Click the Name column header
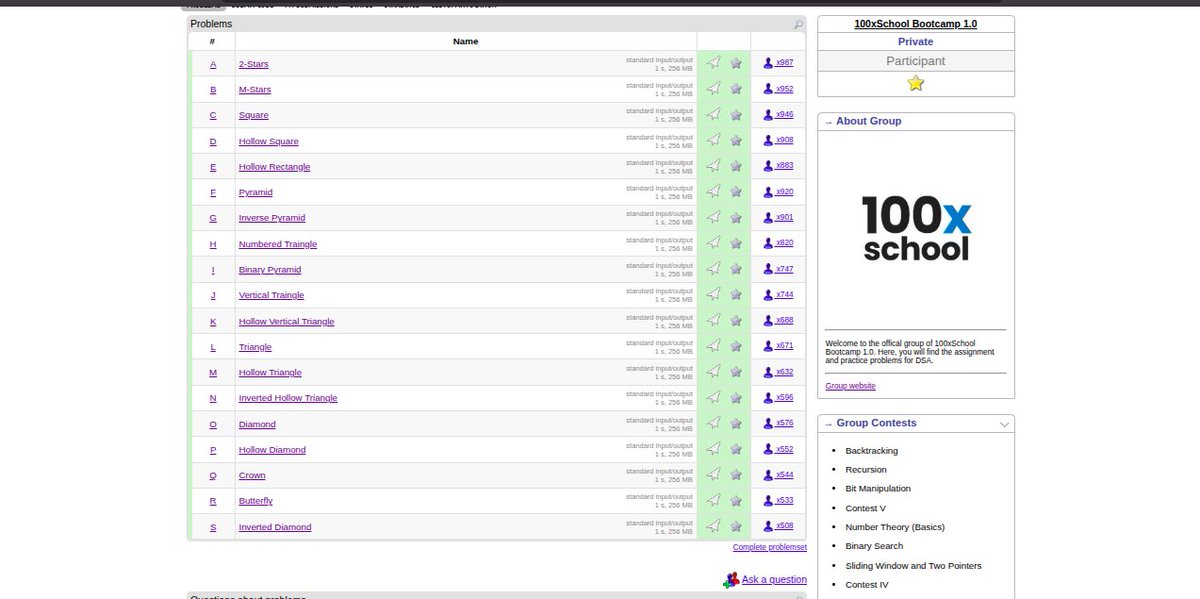This screenshot has width=1200, height=599. coord(465,41)
